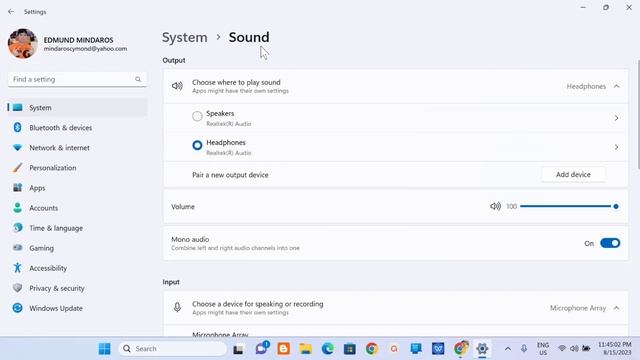This screenshot has height=360, width=640.
Task: Click Pair a new output device text
Action: (x=230, y=175)
